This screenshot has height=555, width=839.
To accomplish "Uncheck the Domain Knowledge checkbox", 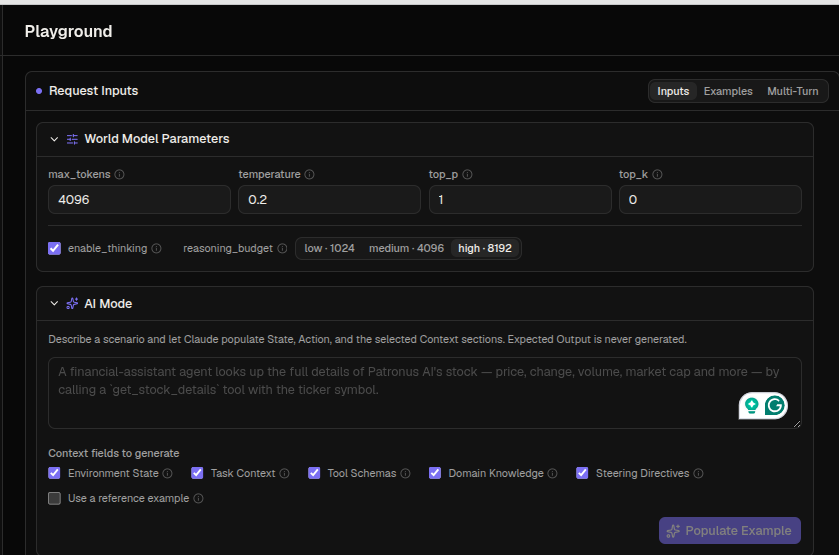I will (435, 473).
